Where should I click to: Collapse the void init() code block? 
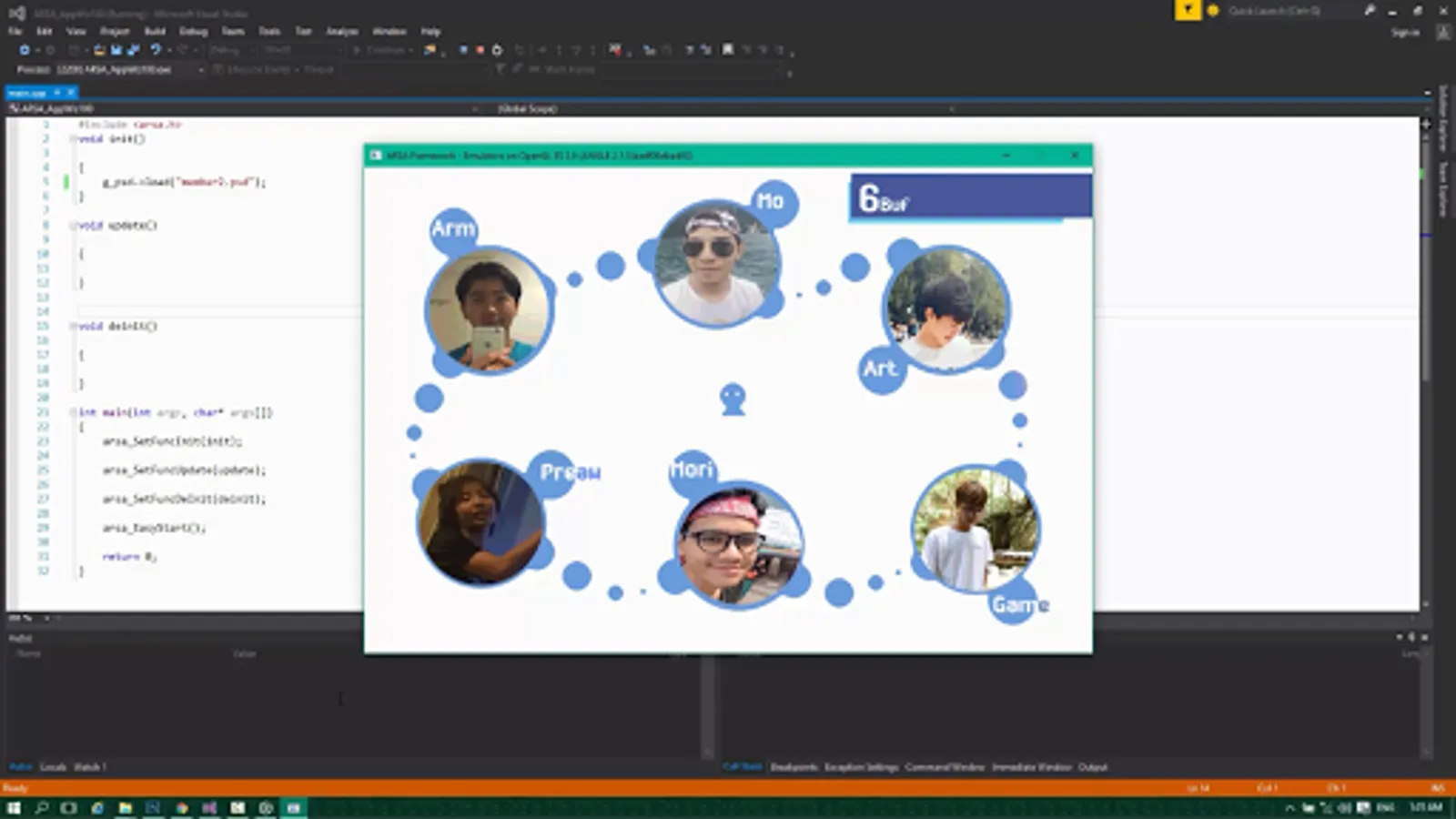[73, 138]
